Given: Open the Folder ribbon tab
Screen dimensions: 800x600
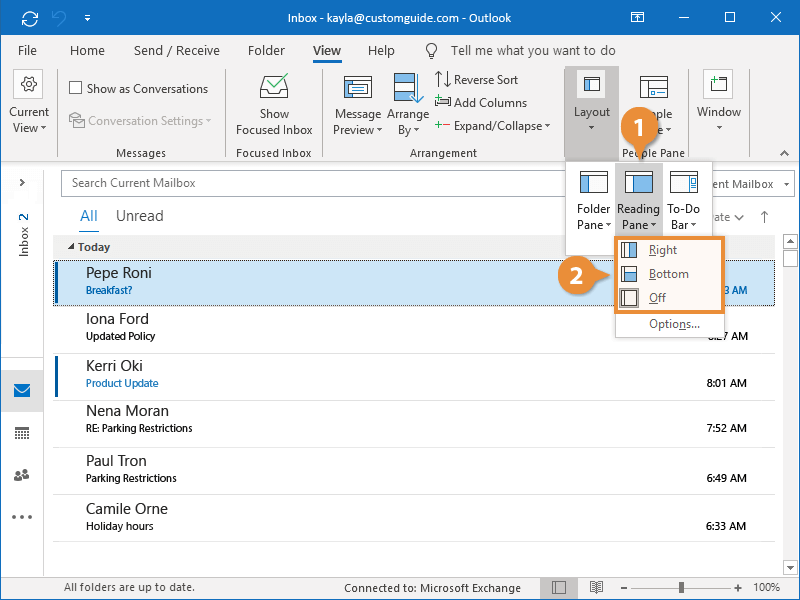Looking at the screenshot, I should pyautogui.click(x=266, y=51).
